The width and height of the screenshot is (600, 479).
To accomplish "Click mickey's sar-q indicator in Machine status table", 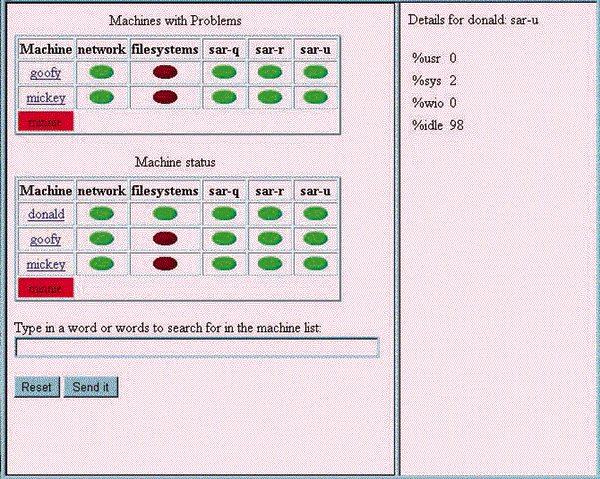I will click(x=224, y=264).
